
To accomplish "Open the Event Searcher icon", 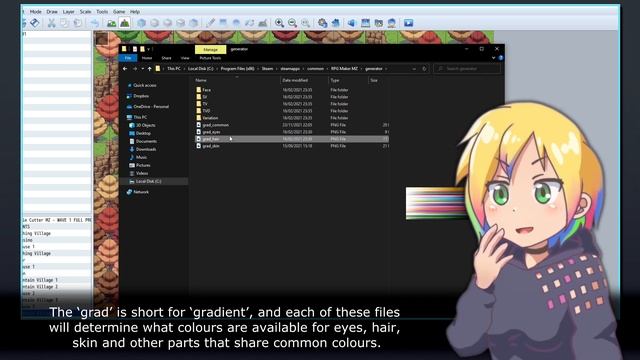I will pos(365,23).
